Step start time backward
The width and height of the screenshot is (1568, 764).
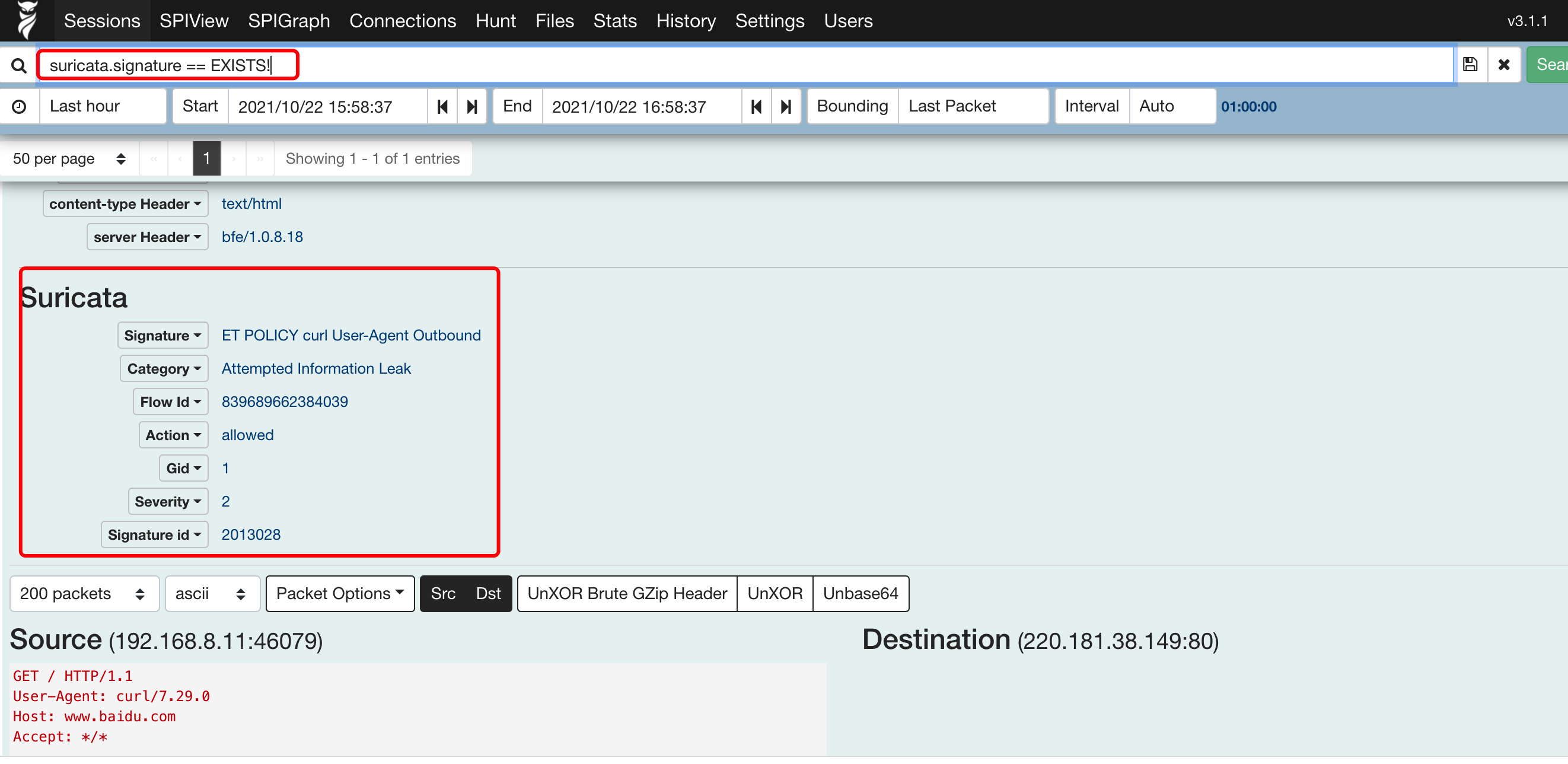tap(442, 107)
